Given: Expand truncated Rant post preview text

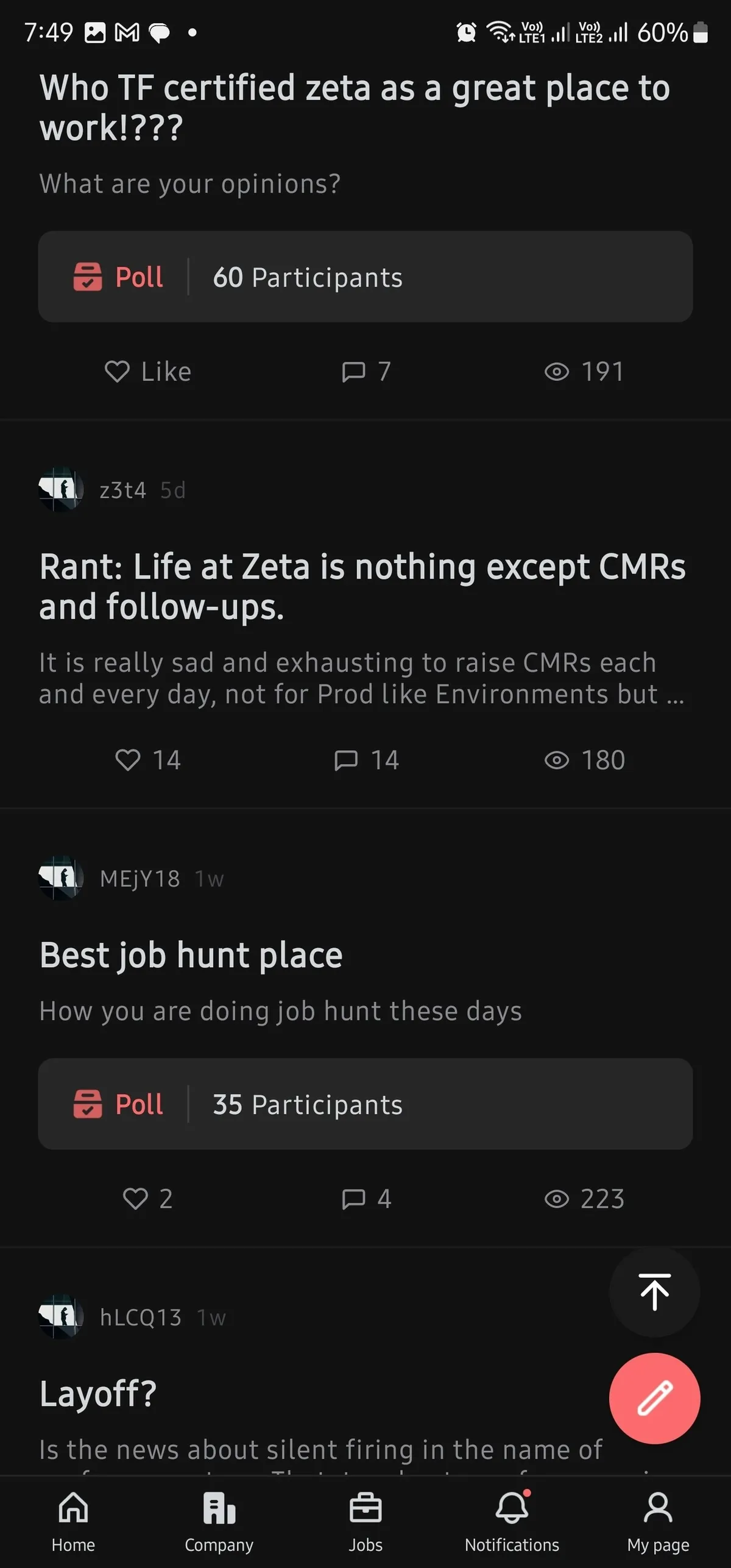Looking at the screenshot, I should pos(362,678).
